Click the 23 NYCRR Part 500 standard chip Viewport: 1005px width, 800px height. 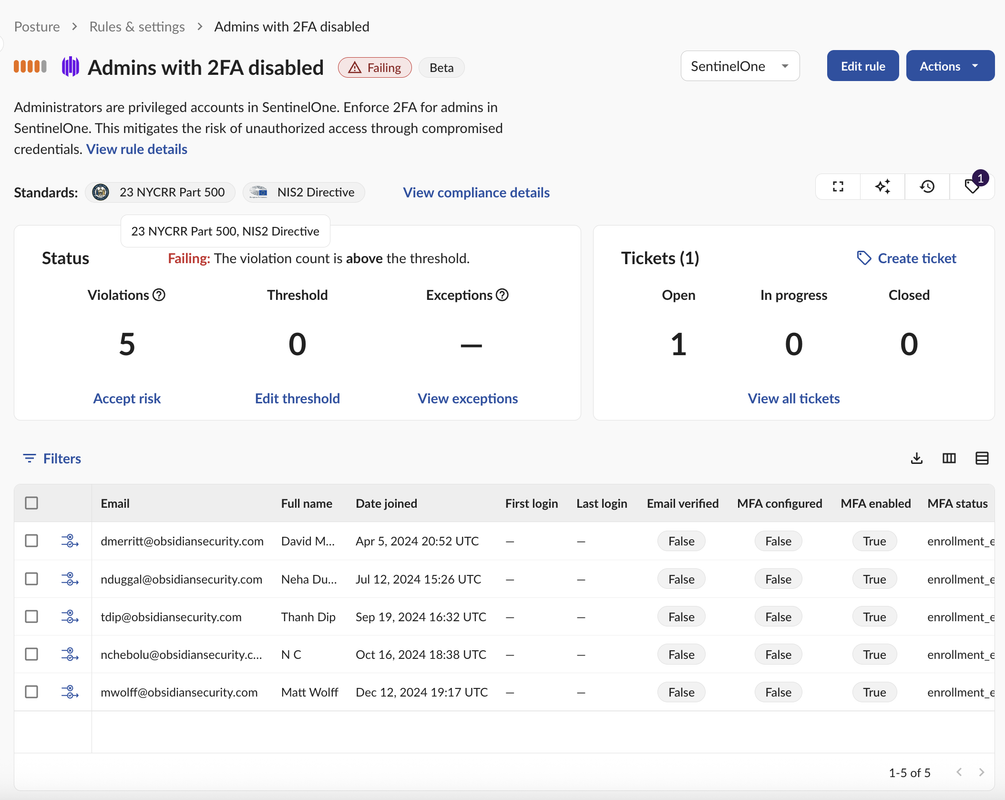160,192
